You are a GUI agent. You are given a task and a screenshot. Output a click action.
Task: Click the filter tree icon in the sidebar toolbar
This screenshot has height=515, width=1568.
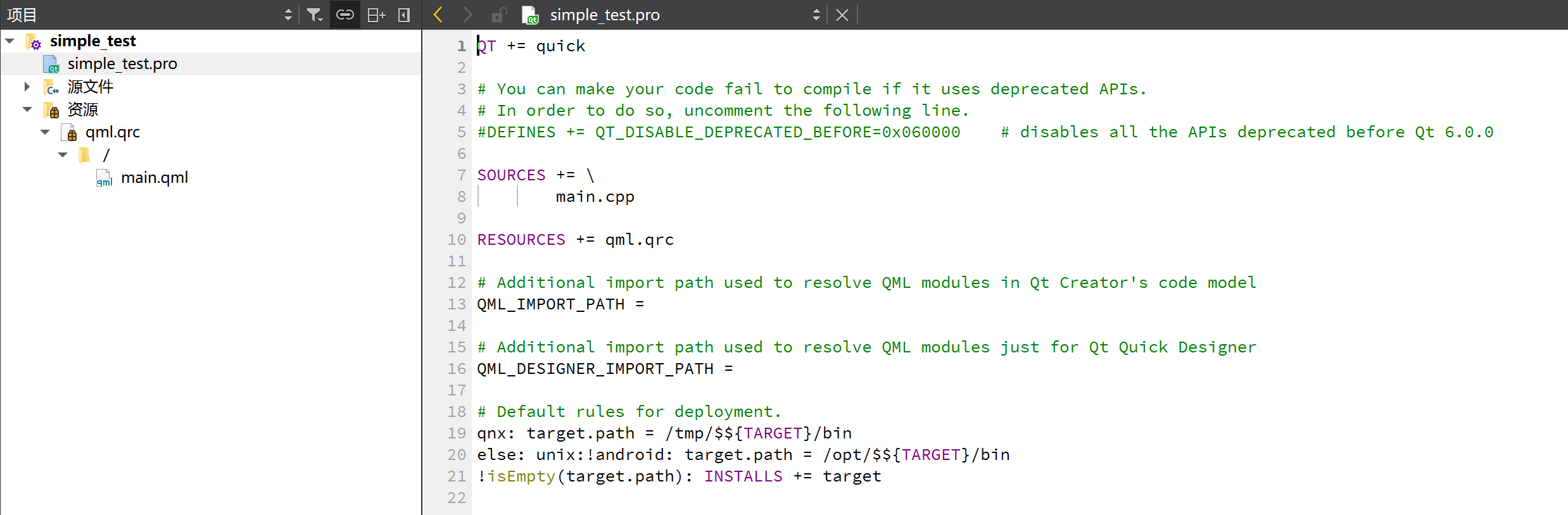coord(315,15)
